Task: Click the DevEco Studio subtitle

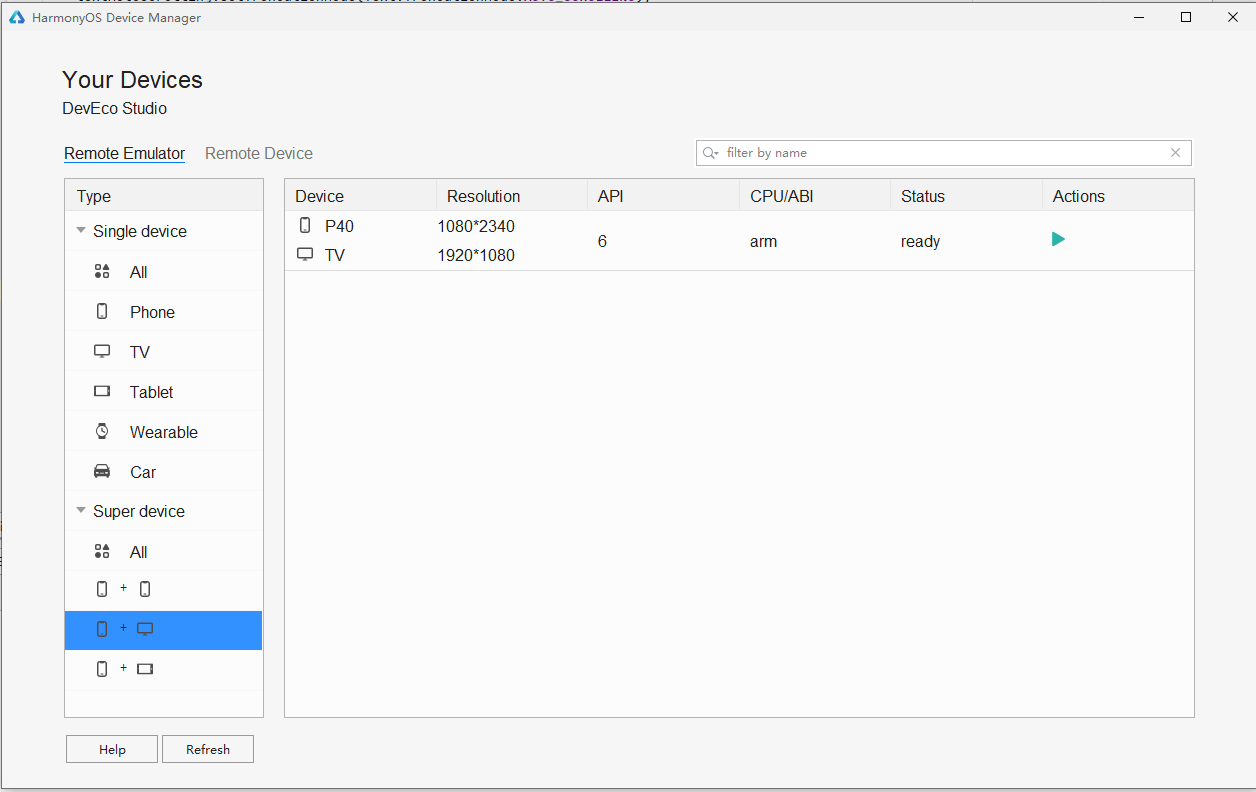Action: [x=114, y=108]
